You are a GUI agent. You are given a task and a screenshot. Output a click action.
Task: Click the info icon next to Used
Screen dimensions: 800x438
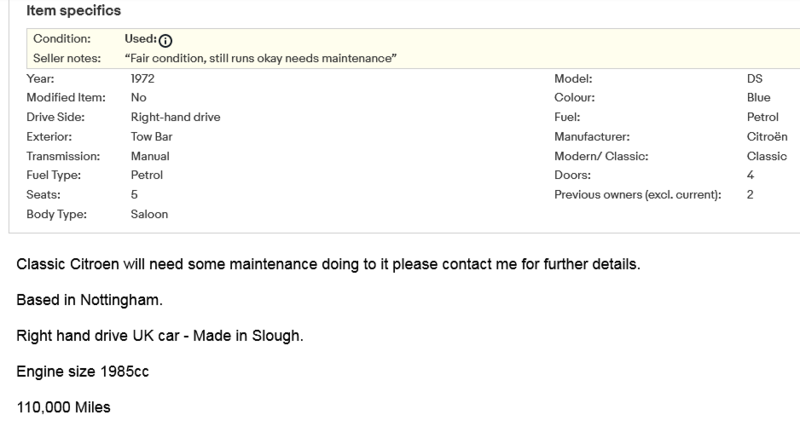pyautogui.click(x=166, y=40)
